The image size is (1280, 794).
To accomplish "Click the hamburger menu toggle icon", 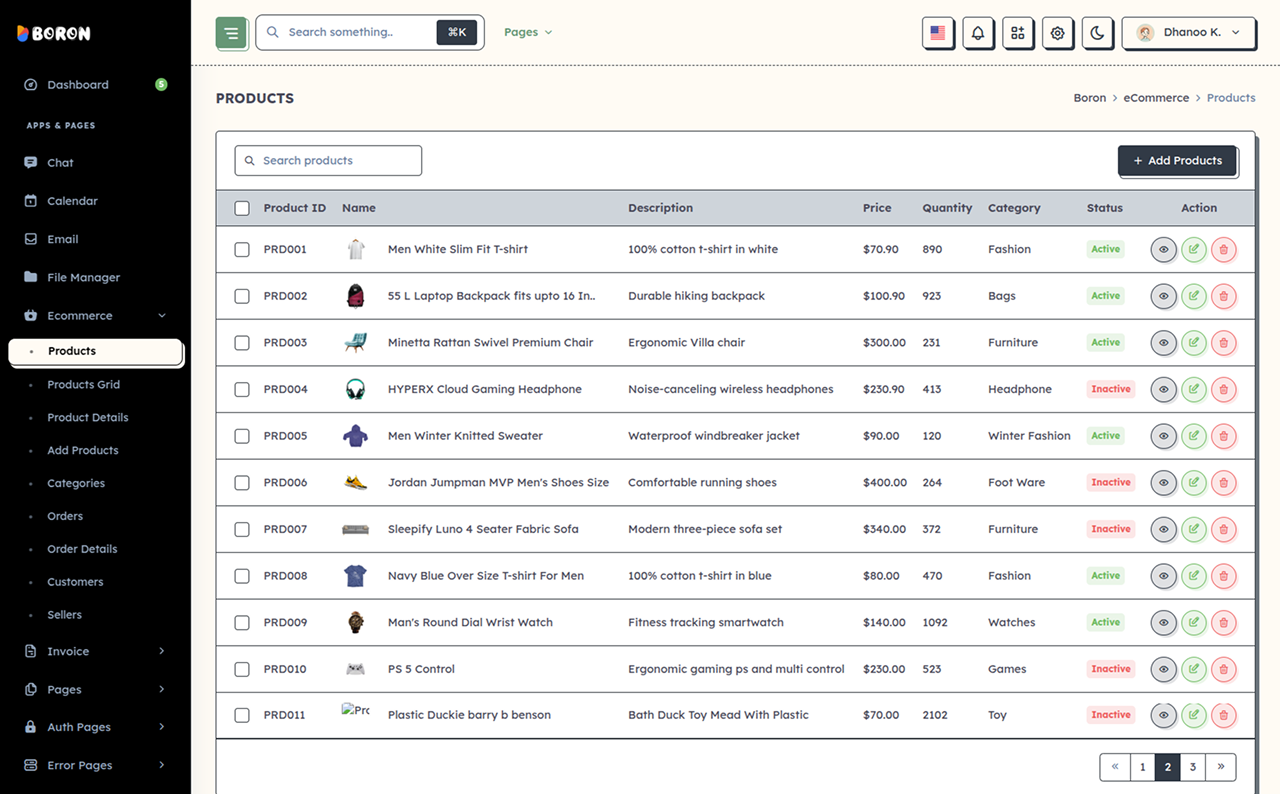I will tap(231, 33).
